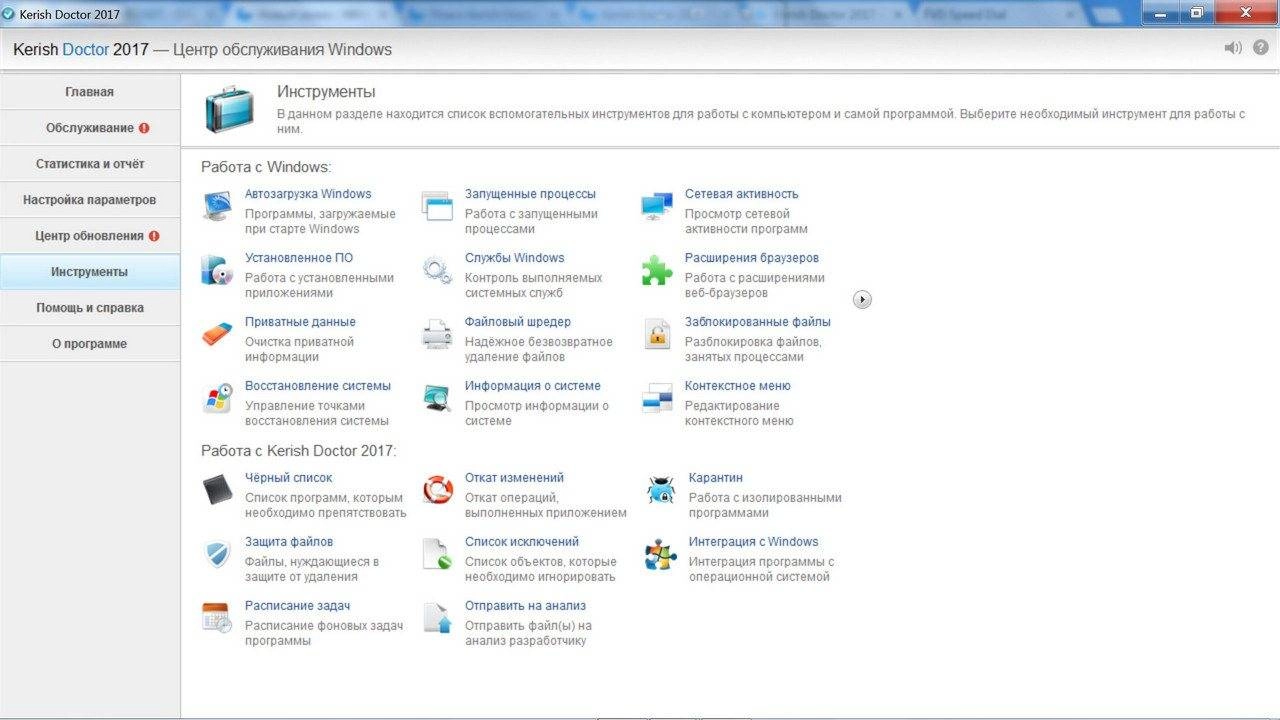Click the sound speaker icon in header

[1233, 48]
